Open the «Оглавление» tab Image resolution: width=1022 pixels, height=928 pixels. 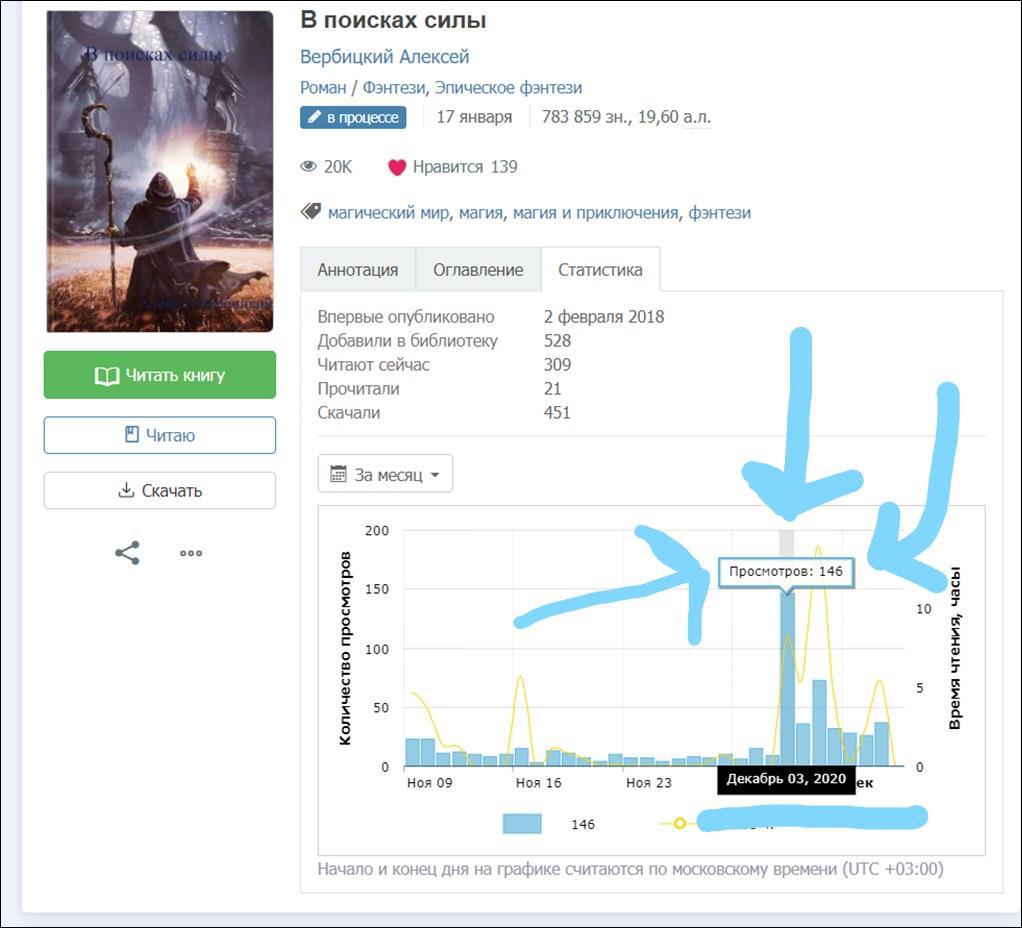(478, 270)
